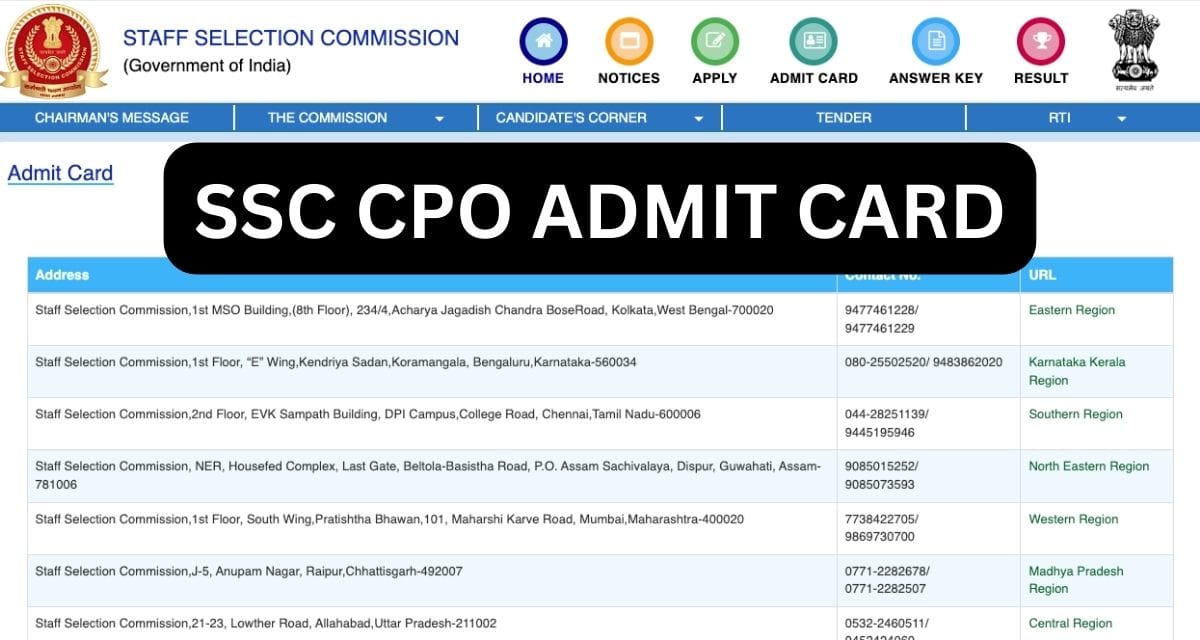Select the Chennai, Tamil Nadu-600006 address
Image resolution: width=1200 pixels, height=640 pixels.
tap(368, 414)
